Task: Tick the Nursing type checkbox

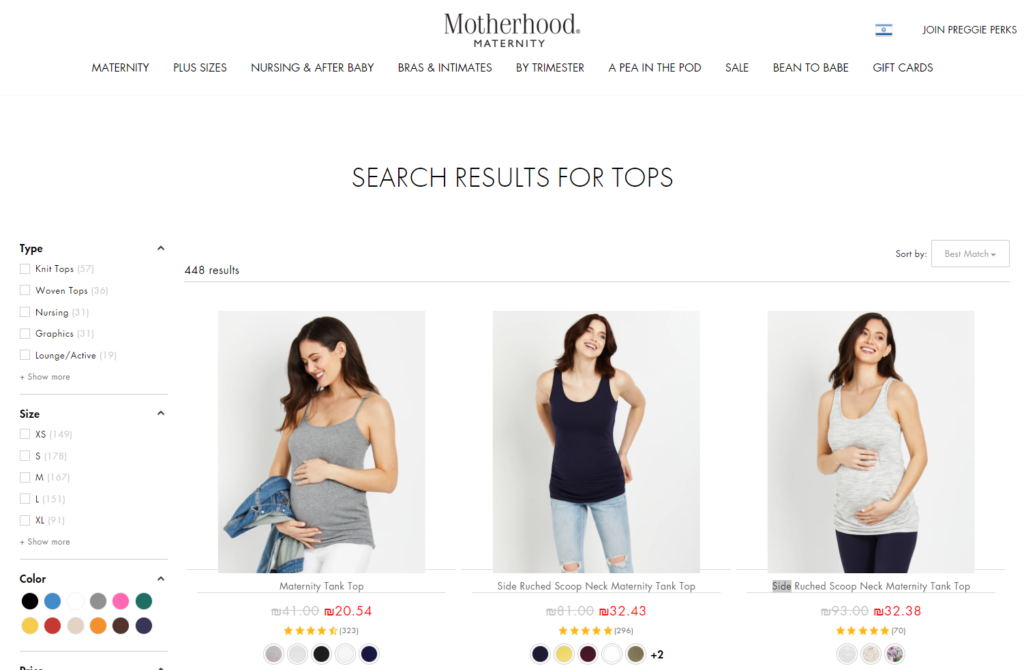Action: point(25,312)
